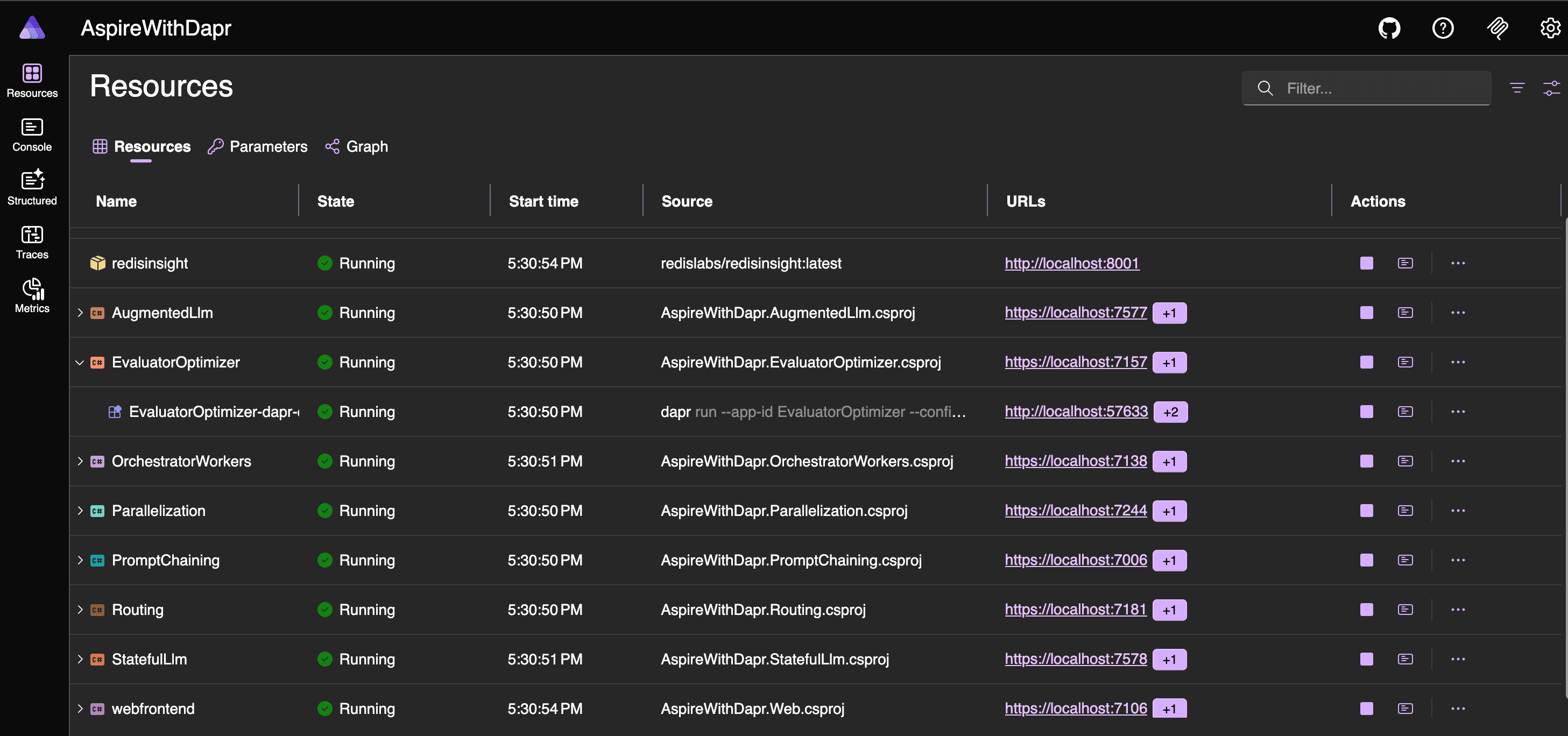
Task: Open webfrontend URL localhost:7106
Action: point(1076,709)
